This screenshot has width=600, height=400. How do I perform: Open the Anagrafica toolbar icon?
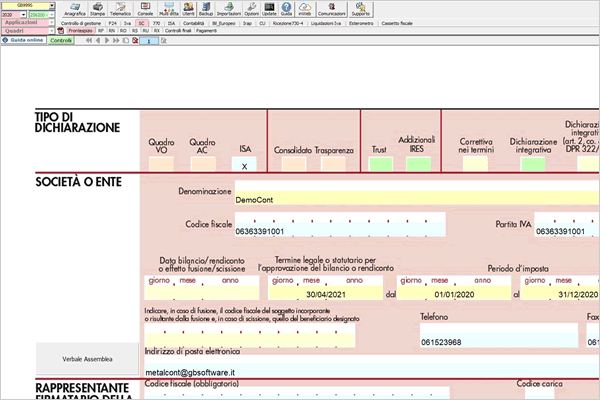(x=75, y=9)
